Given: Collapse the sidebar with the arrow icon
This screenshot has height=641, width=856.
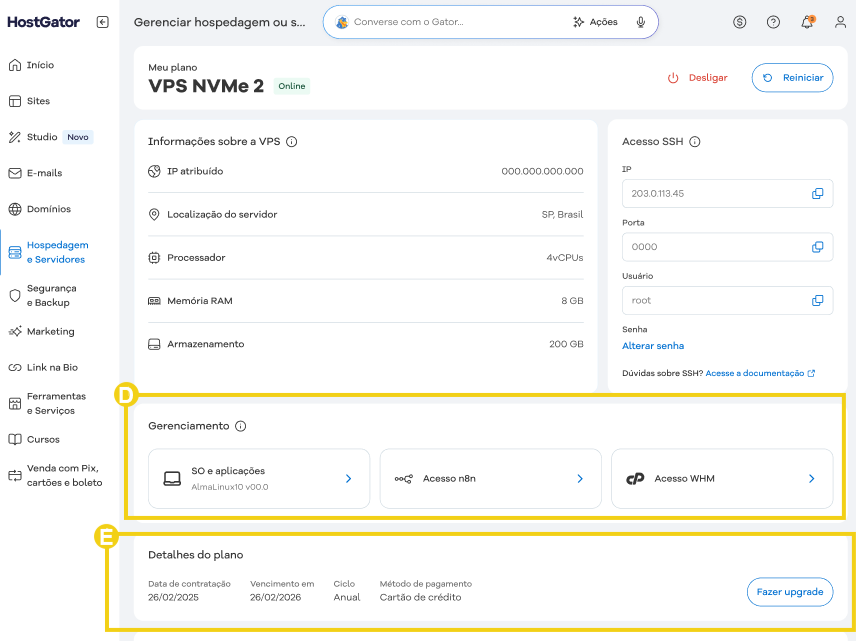Looking at the screenshot, I should (103, 22).
